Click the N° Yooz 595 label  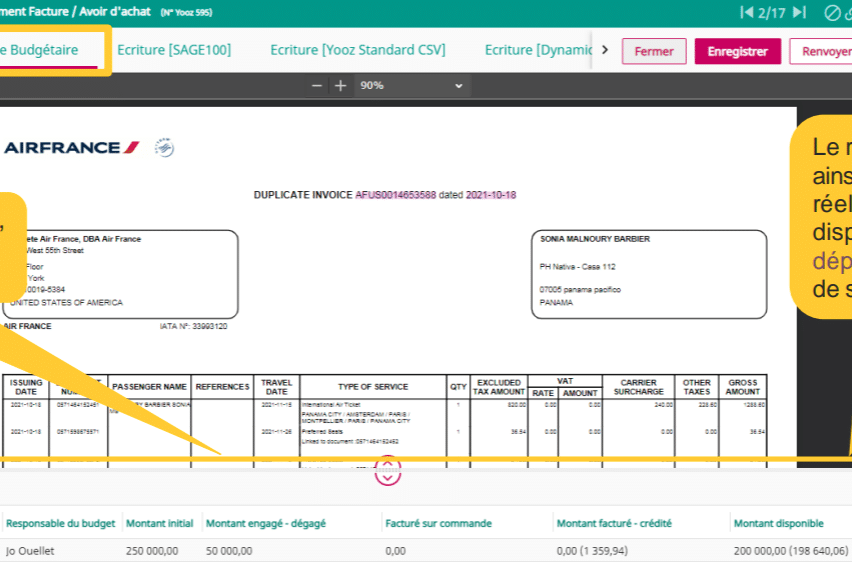click(186, 13)
